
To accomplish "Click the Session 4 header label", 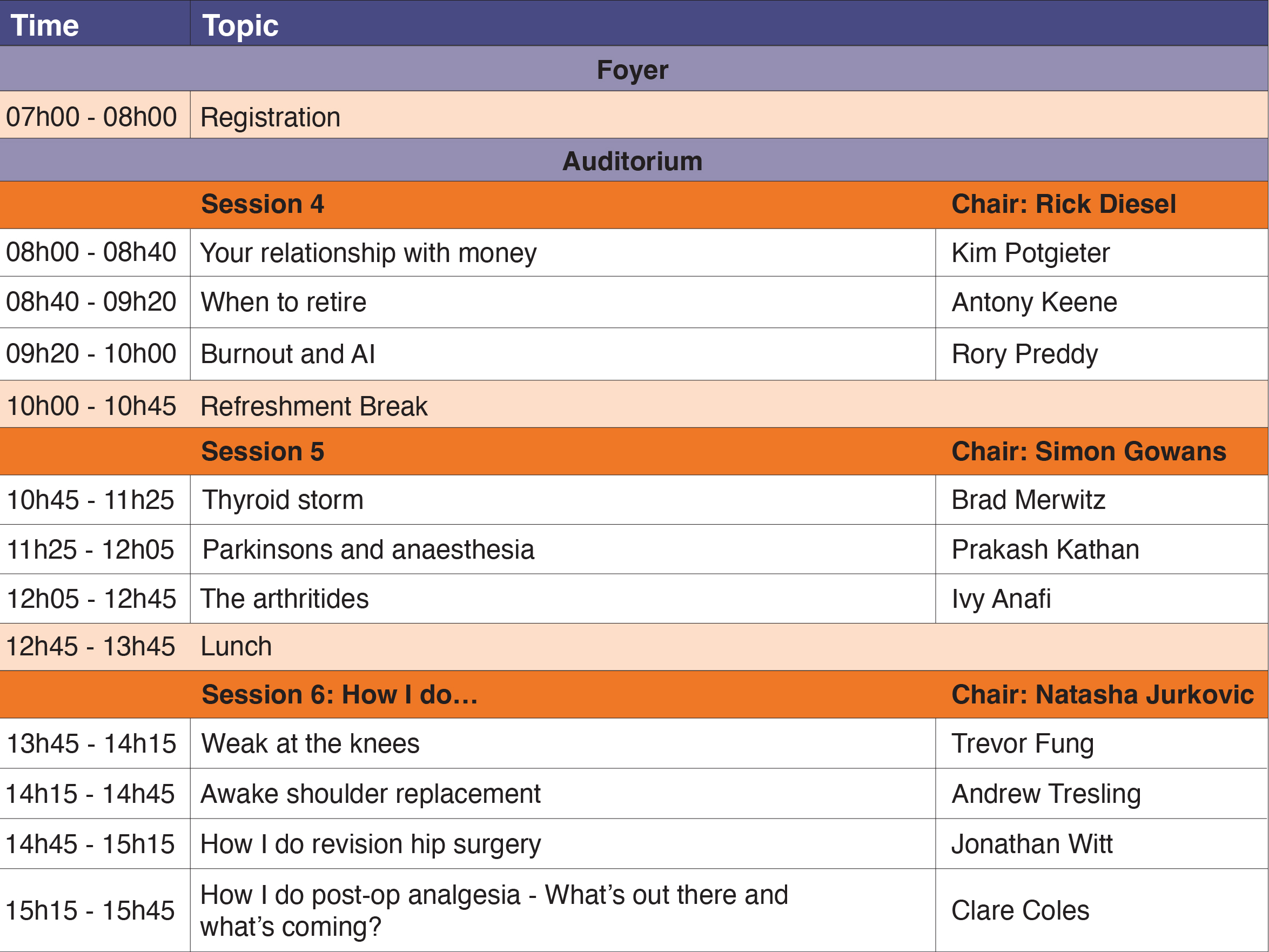I will tap(262, 204).
